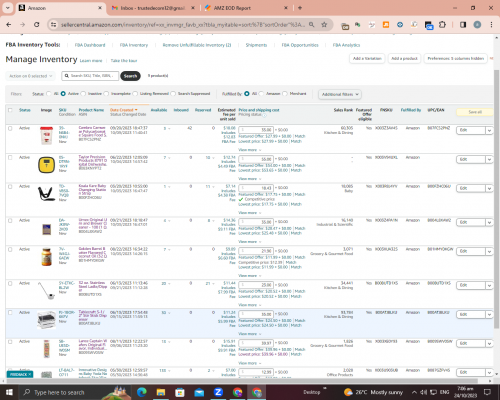Choose the Incomplete status radio filter
This screenshot has width=500, height=400.
click(x=106, y=94)
